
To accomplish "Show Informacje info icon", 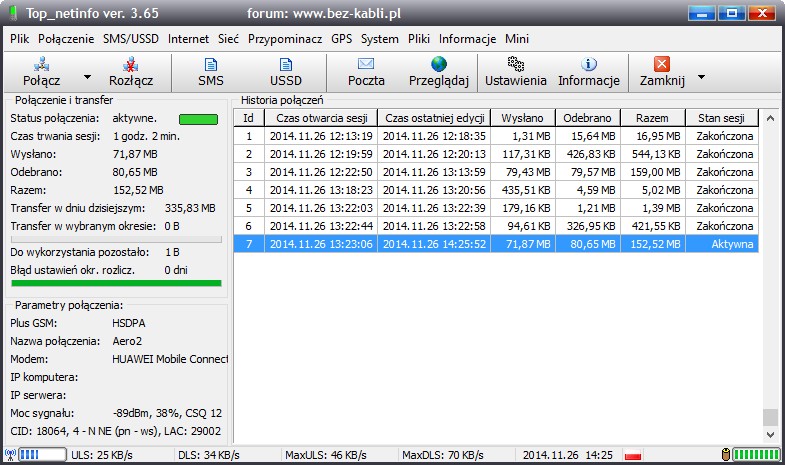I will (x=589, y=65).
